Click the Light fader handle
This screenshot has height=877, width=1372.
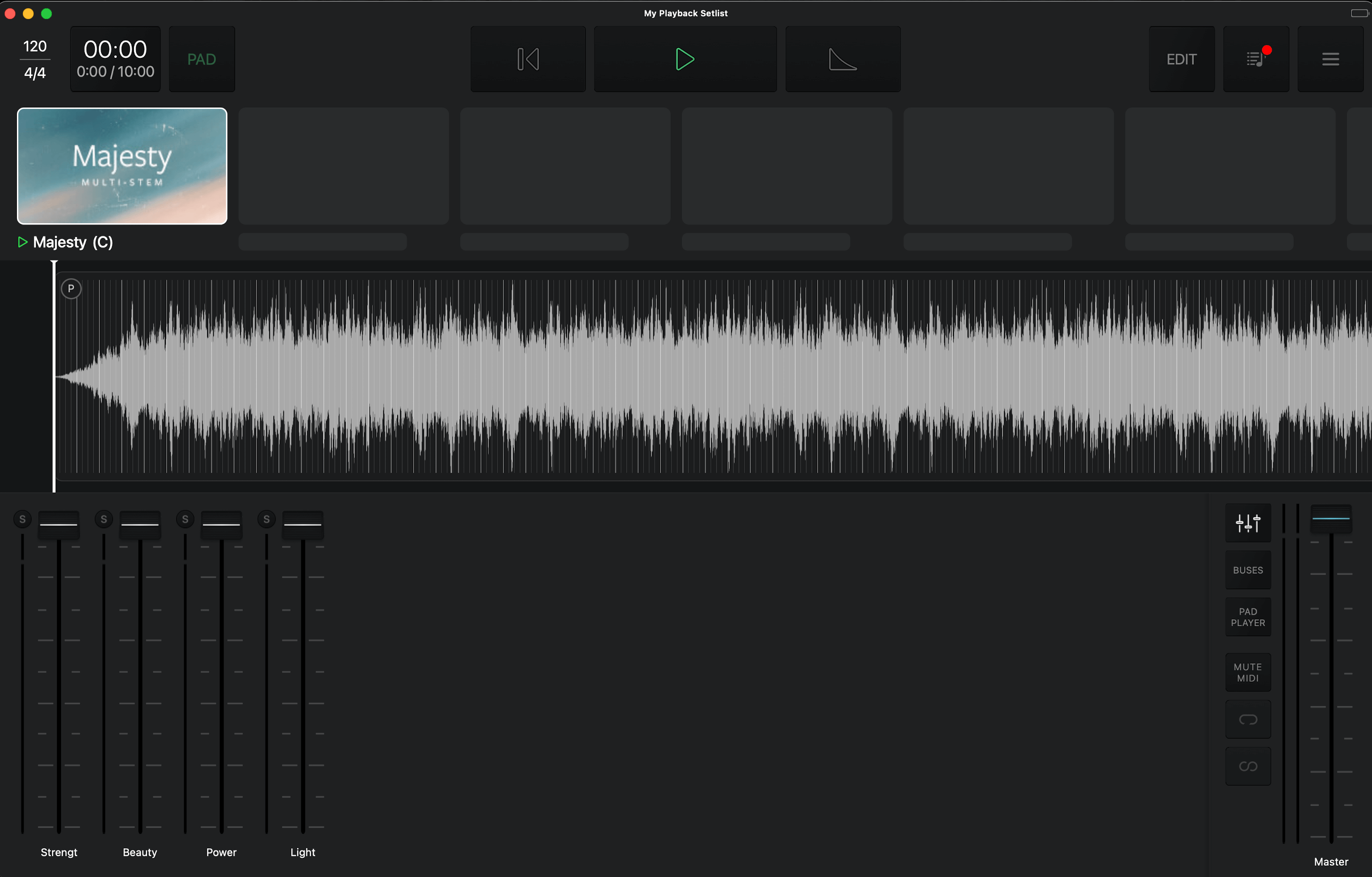click(303, 525)
